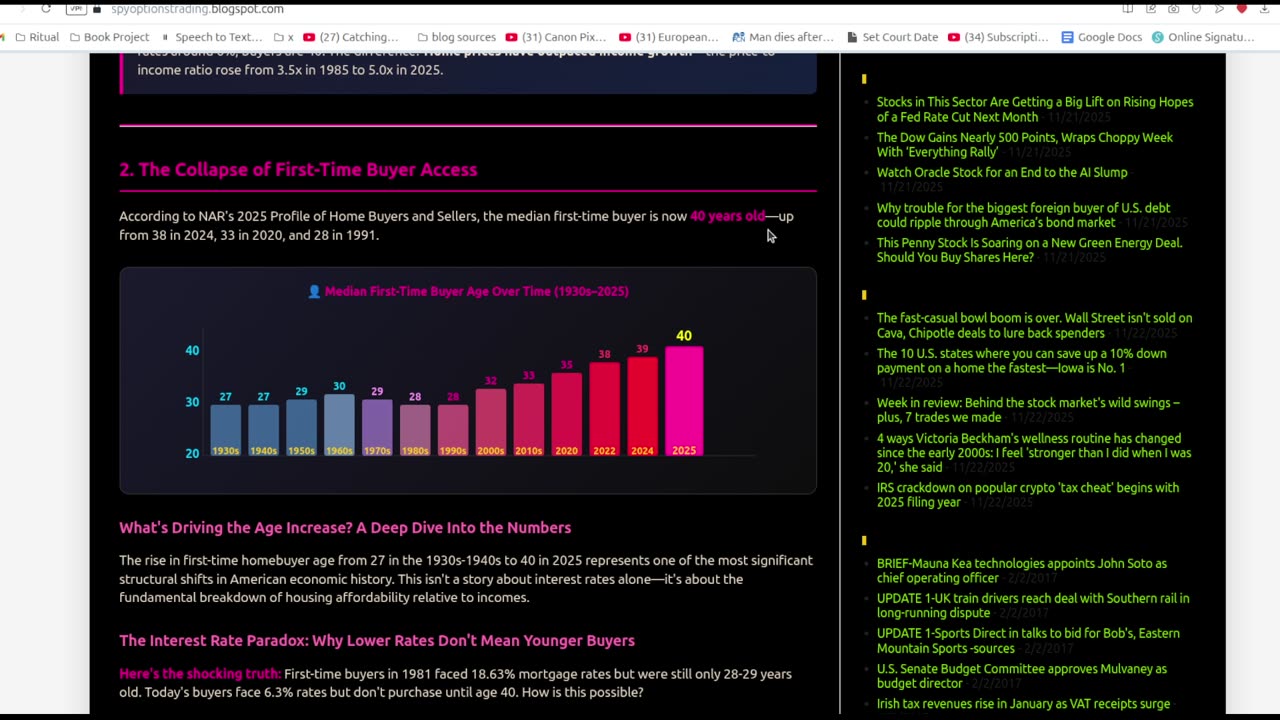Click the 2024 bar labeled 39
Image resolution: width=1280 pixels, height=720 pixels.
pyautogui.click(x=642, y=406)
